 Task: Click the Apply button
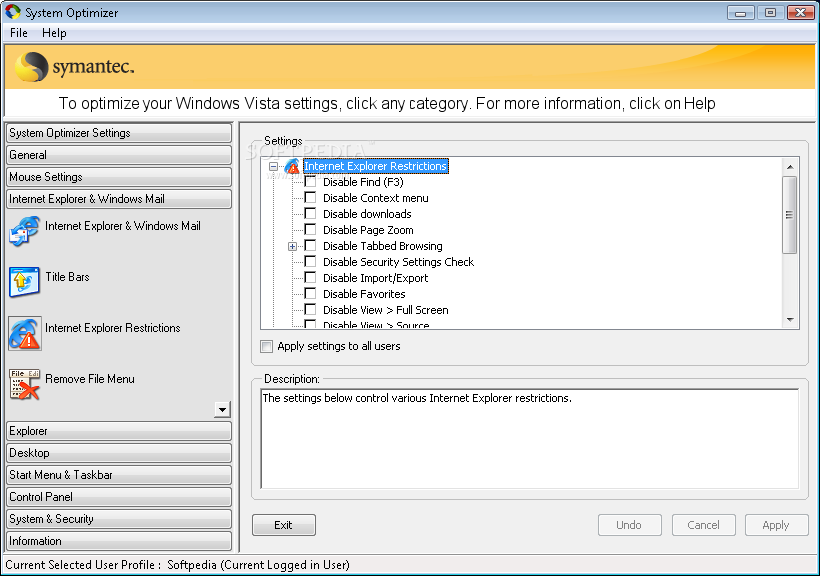777,525
